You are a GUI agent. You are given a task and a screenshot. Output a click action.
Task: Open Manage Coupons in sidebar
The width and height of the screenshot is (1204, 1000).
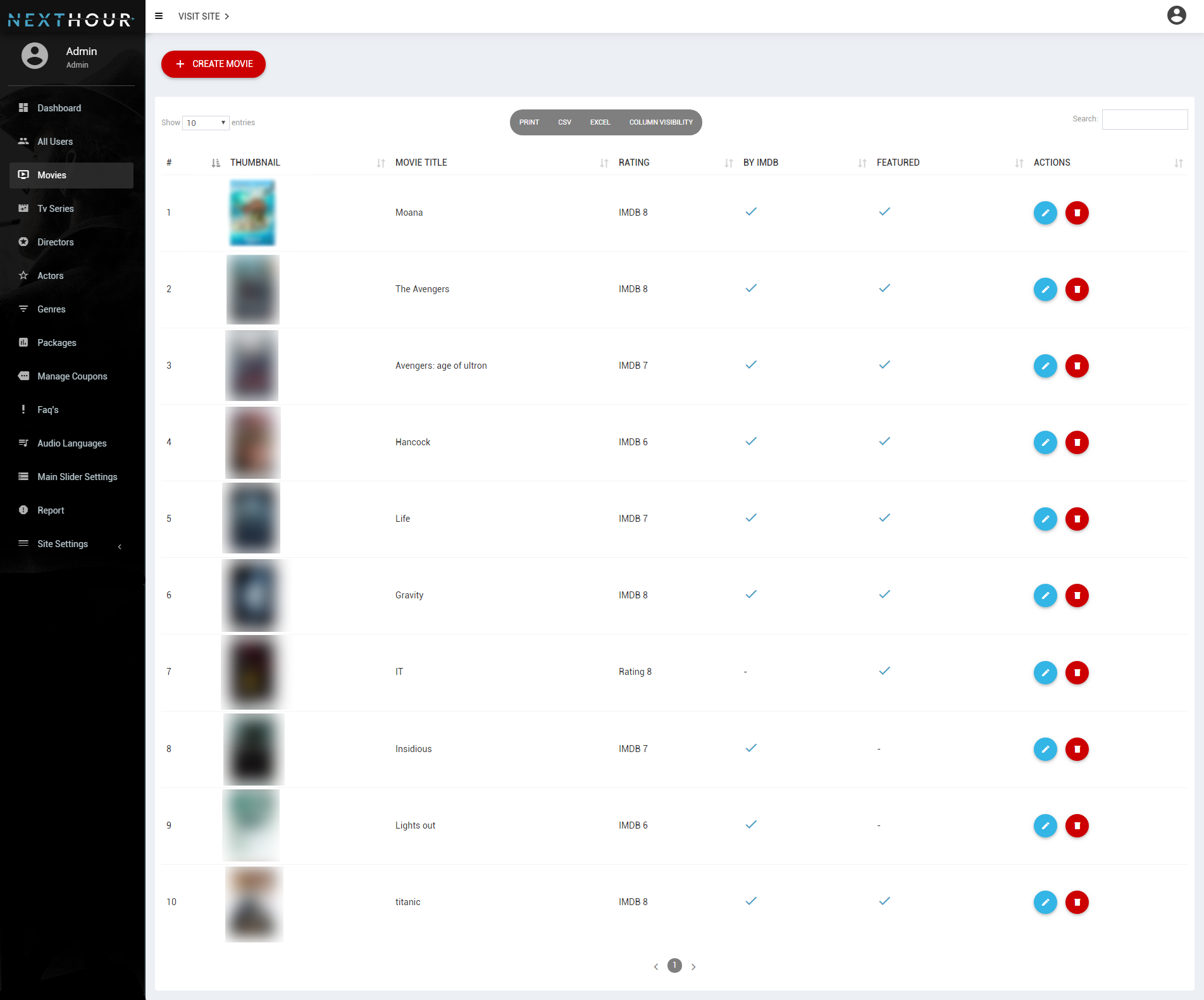[x=71, y=376]
